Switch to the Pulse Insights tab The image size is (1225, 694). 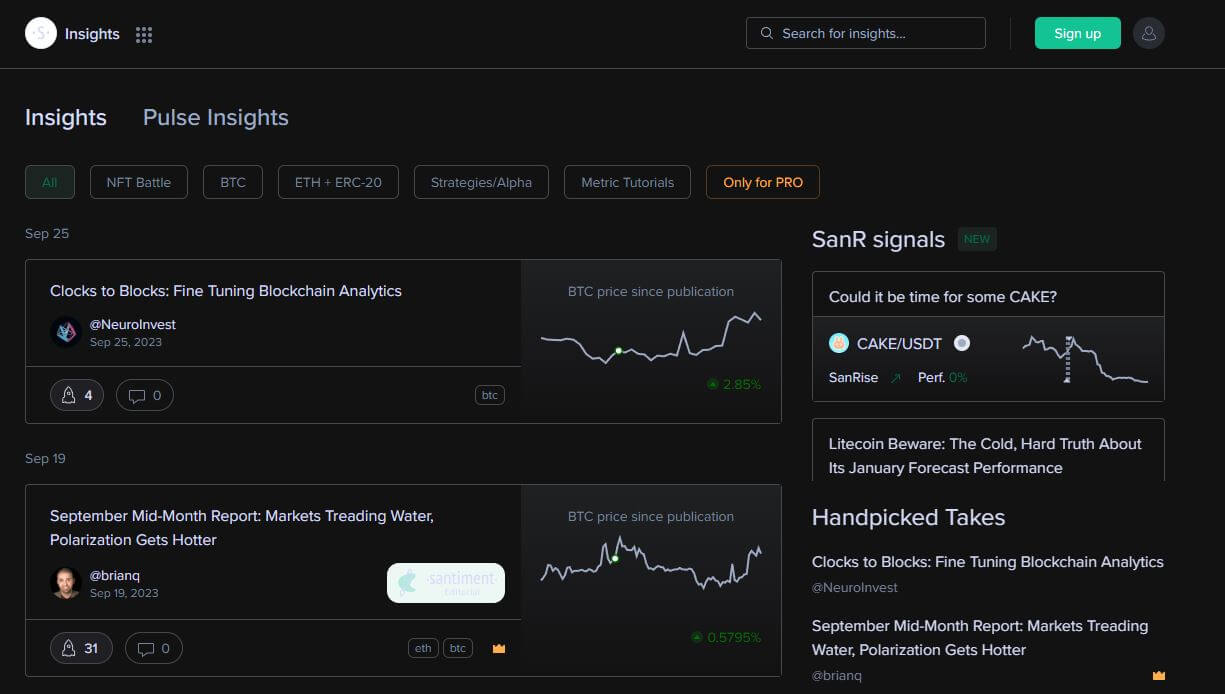(216, 117)
